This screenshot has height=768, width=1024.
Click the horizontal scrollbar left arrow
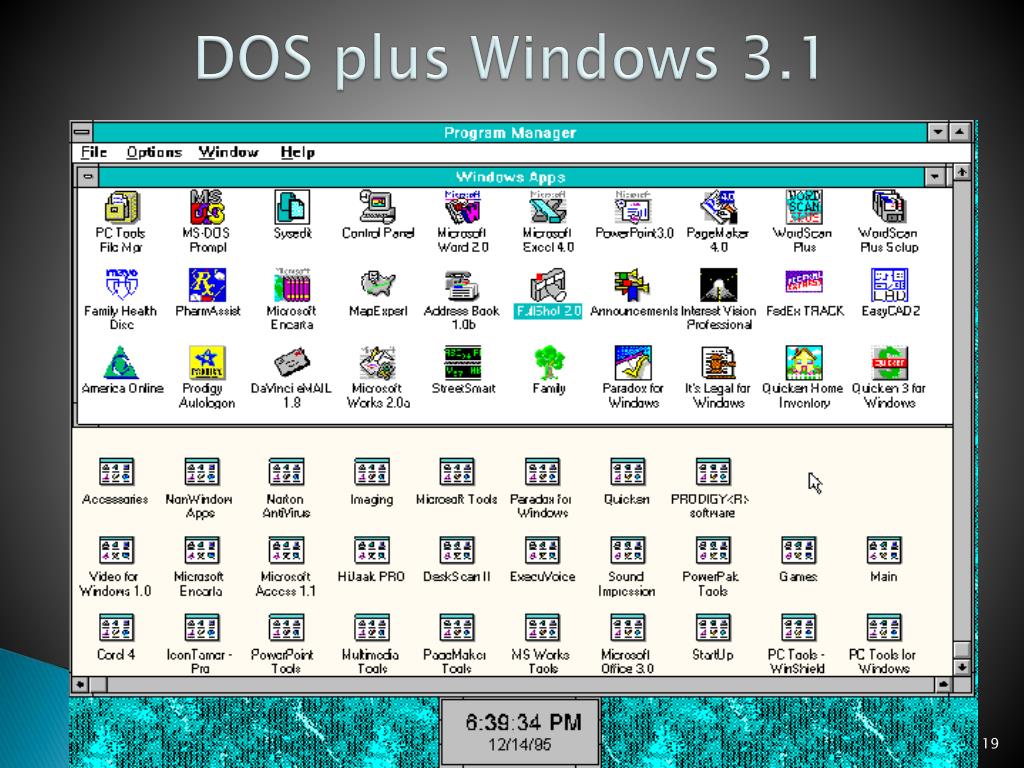click(x=80, y=684)
